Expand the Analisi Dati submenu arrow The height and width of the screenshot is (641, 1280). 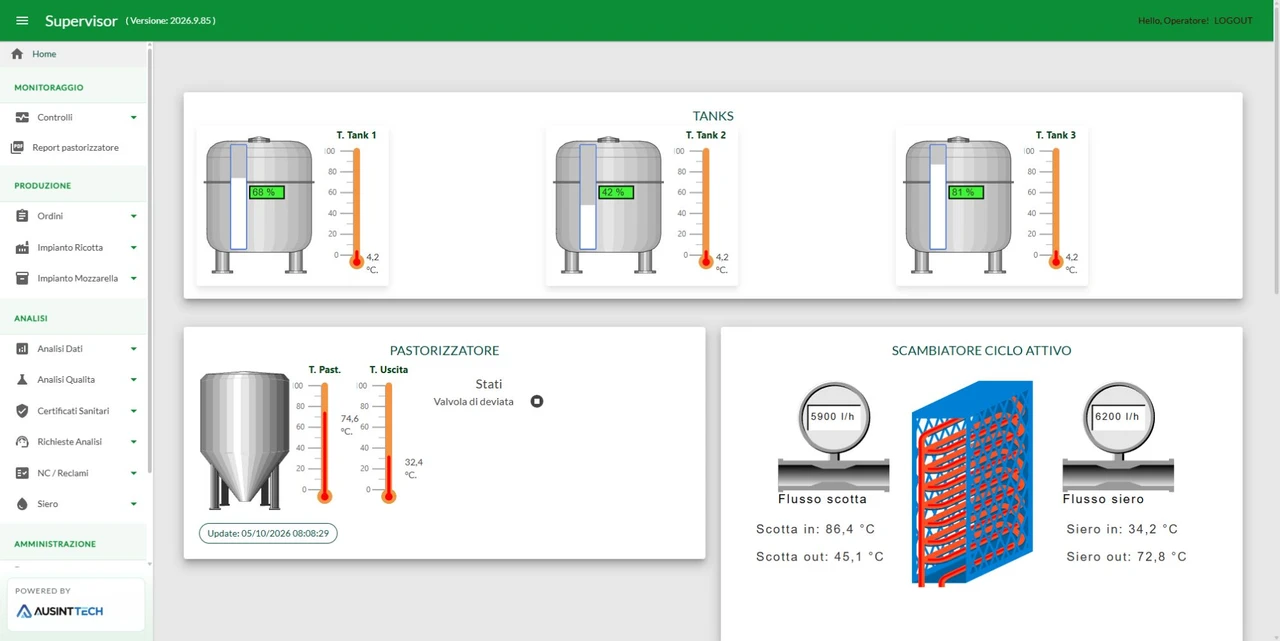[133, 349]
